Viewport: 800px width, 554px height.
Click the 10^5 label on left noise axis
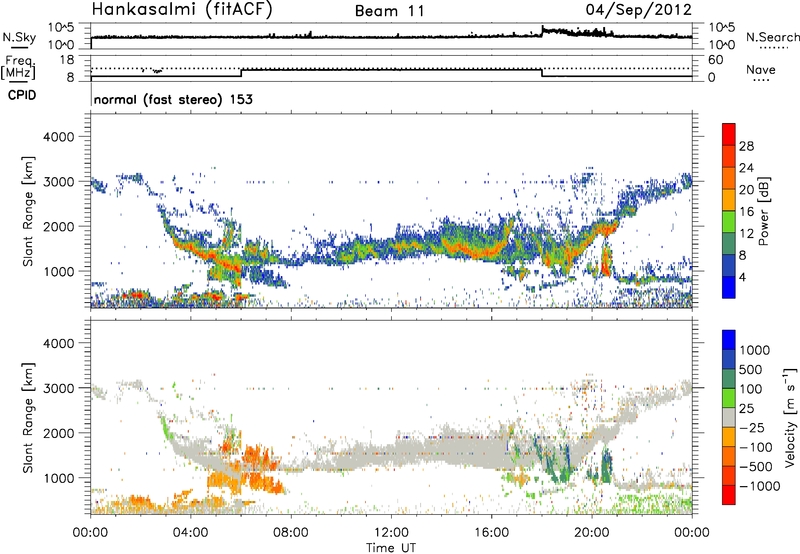click(61, 27)
